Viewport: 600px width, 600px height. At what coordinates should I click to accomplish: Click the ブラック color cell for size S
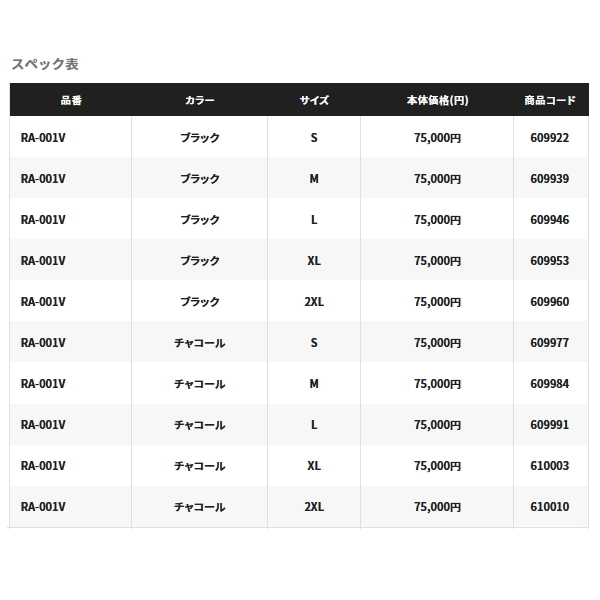[200, 138]
